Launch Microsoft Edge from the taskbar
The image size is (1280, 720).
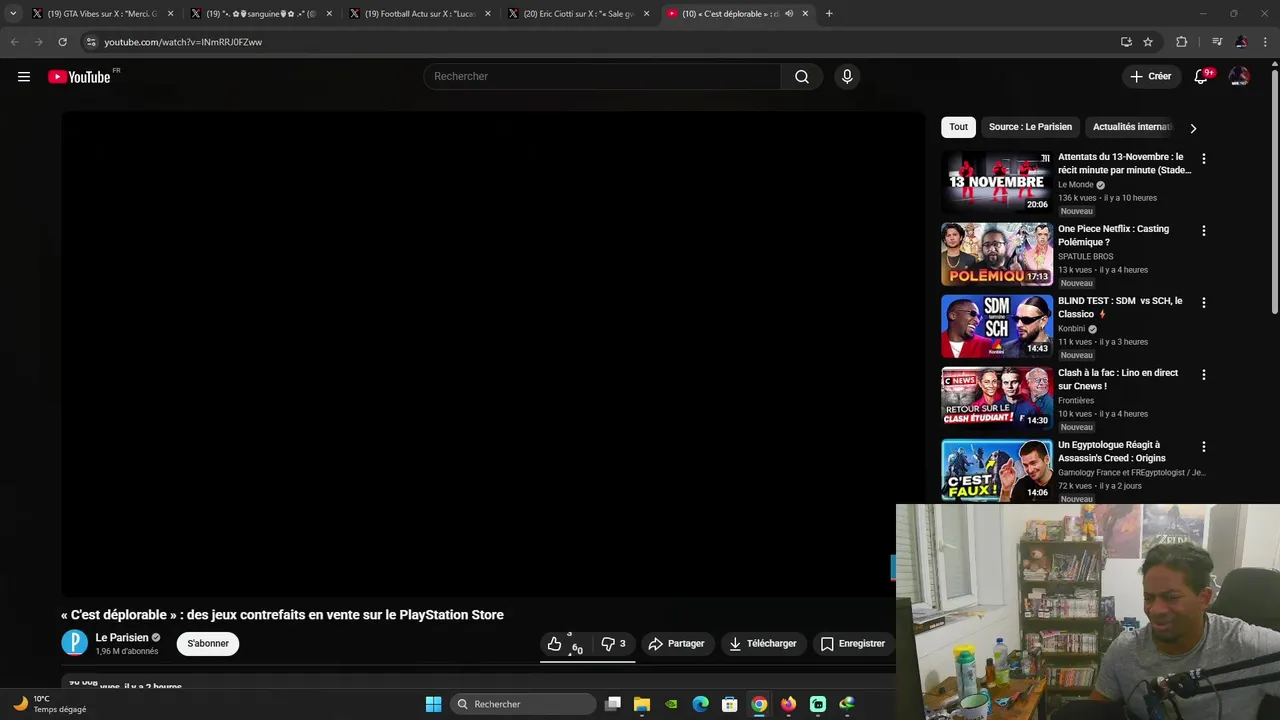tap(701, 704)
